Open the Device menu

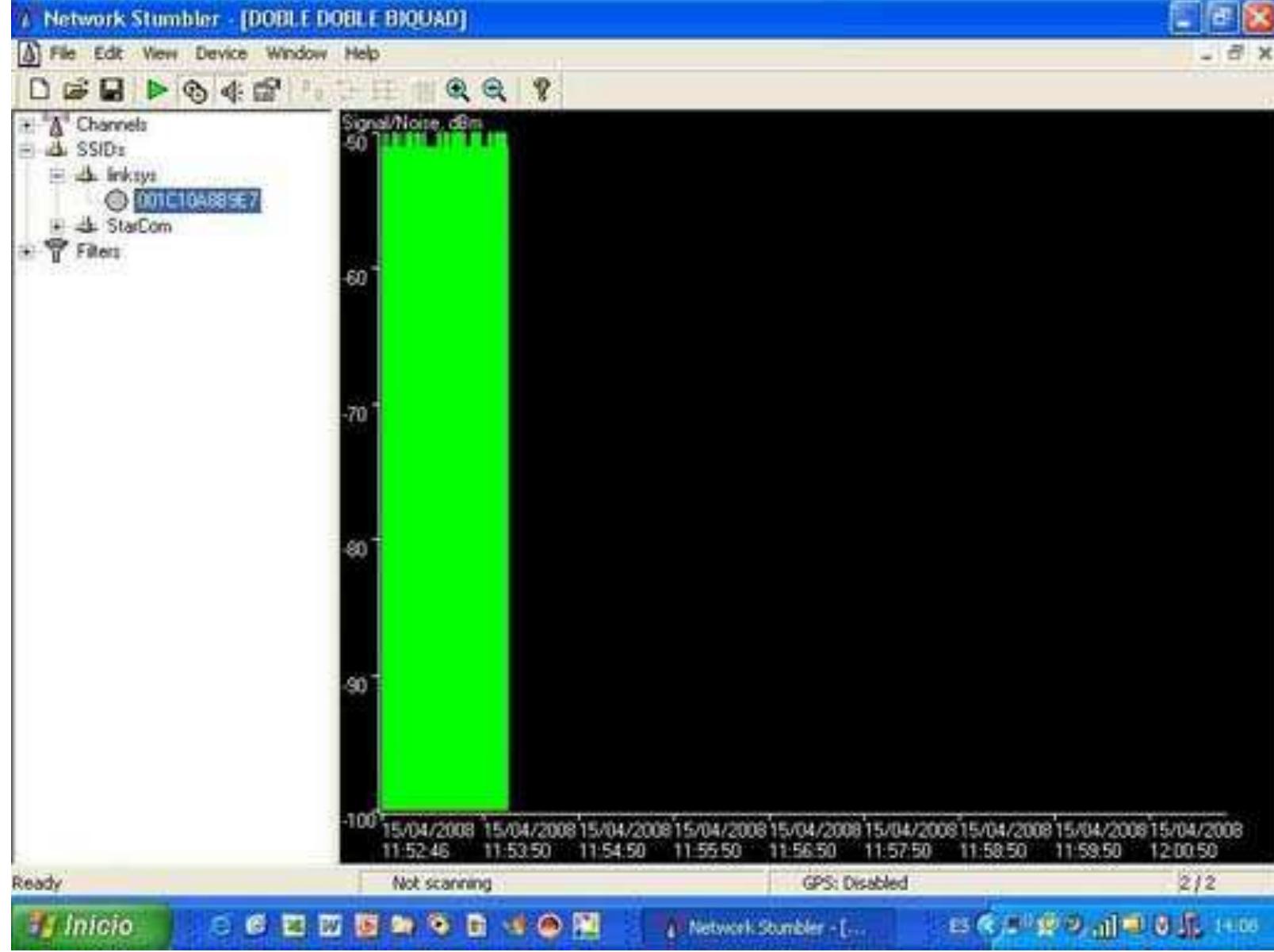[x=221, y=54]
